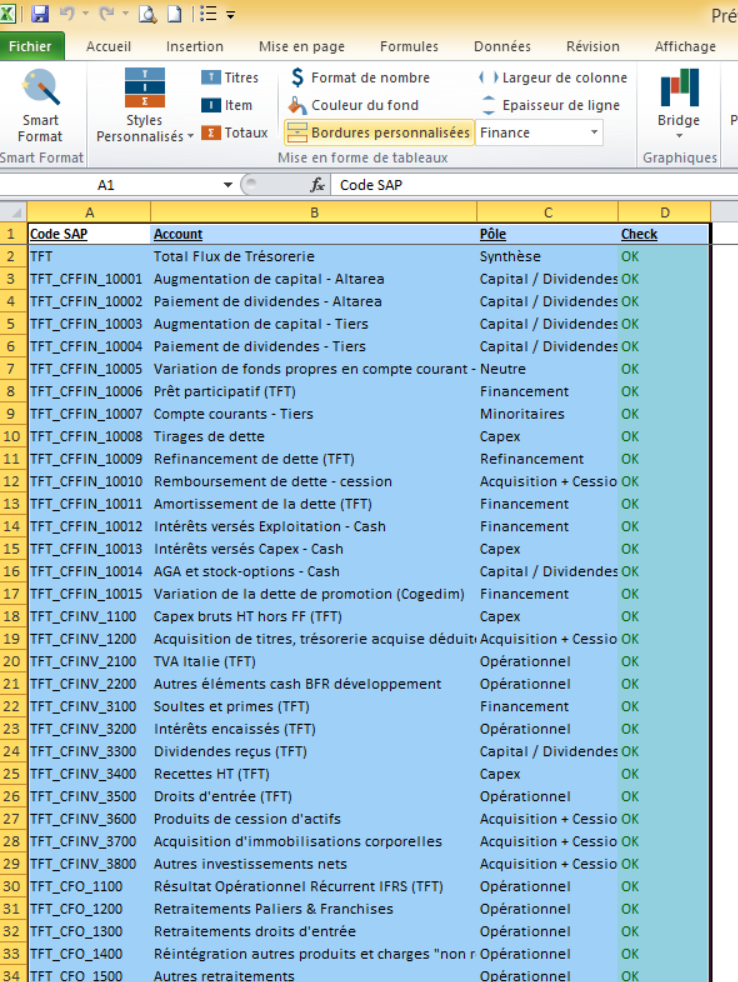Click the insert function fx icon

coord(317,185)
